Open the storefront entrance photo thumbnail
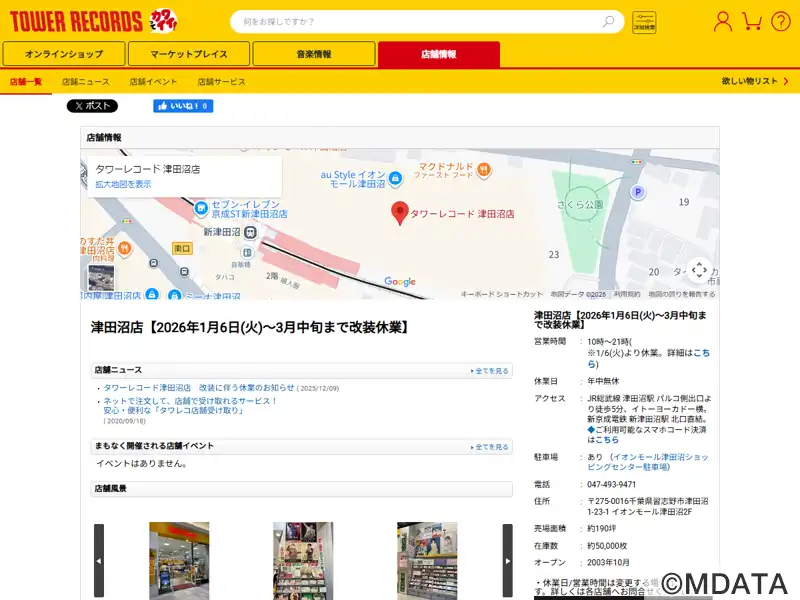Image resolution: width=800 pixels, height=600 pixels. coord(179,560)
